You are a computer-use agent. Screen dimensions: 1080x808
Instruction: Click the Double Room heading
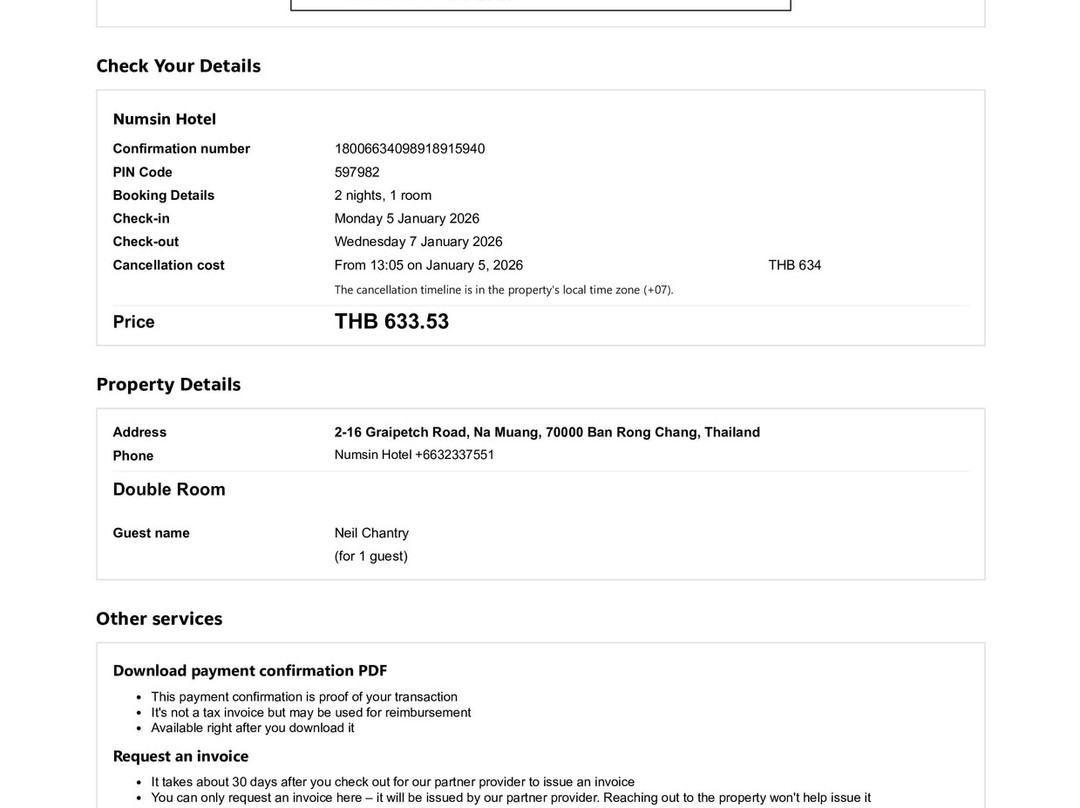click(x=169, y=489)
